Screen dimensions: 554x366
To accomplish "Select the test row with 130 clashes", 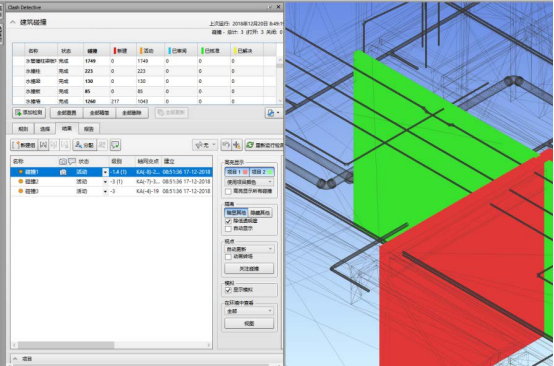I will click(x=145, y=81).
